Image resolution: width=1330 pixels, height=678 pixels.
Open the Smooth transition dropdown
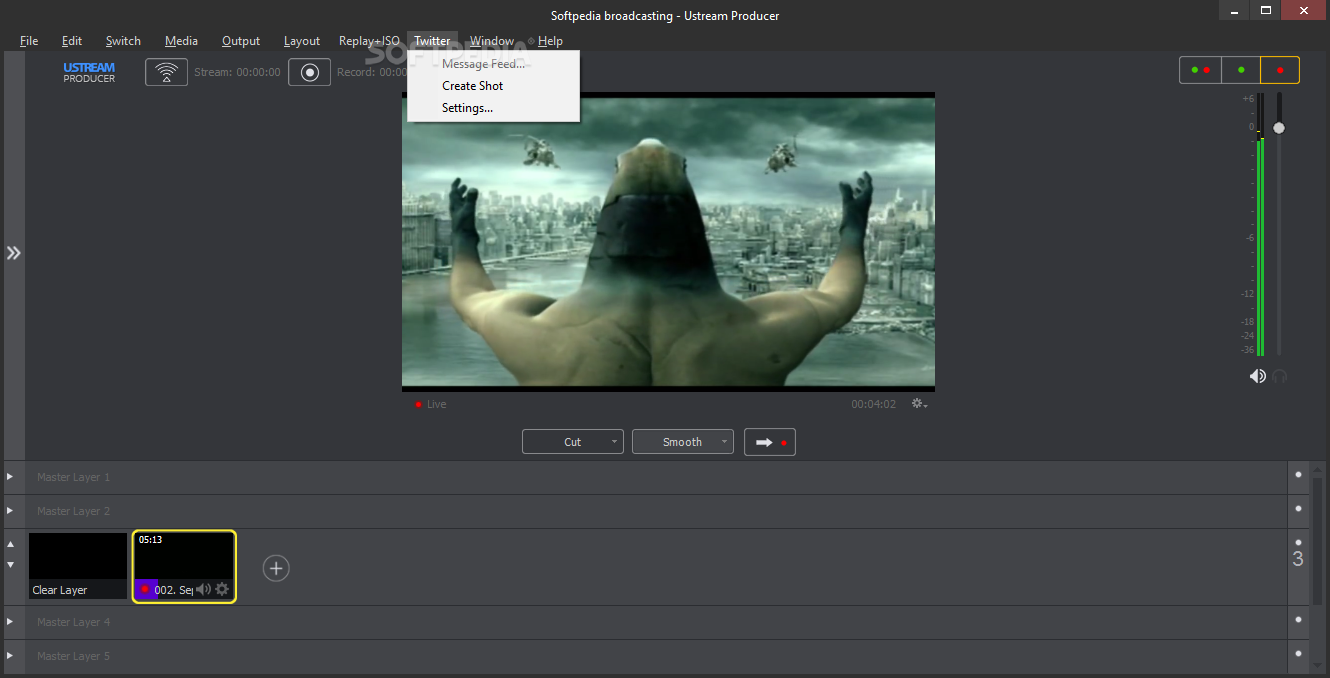coord(683,442)
